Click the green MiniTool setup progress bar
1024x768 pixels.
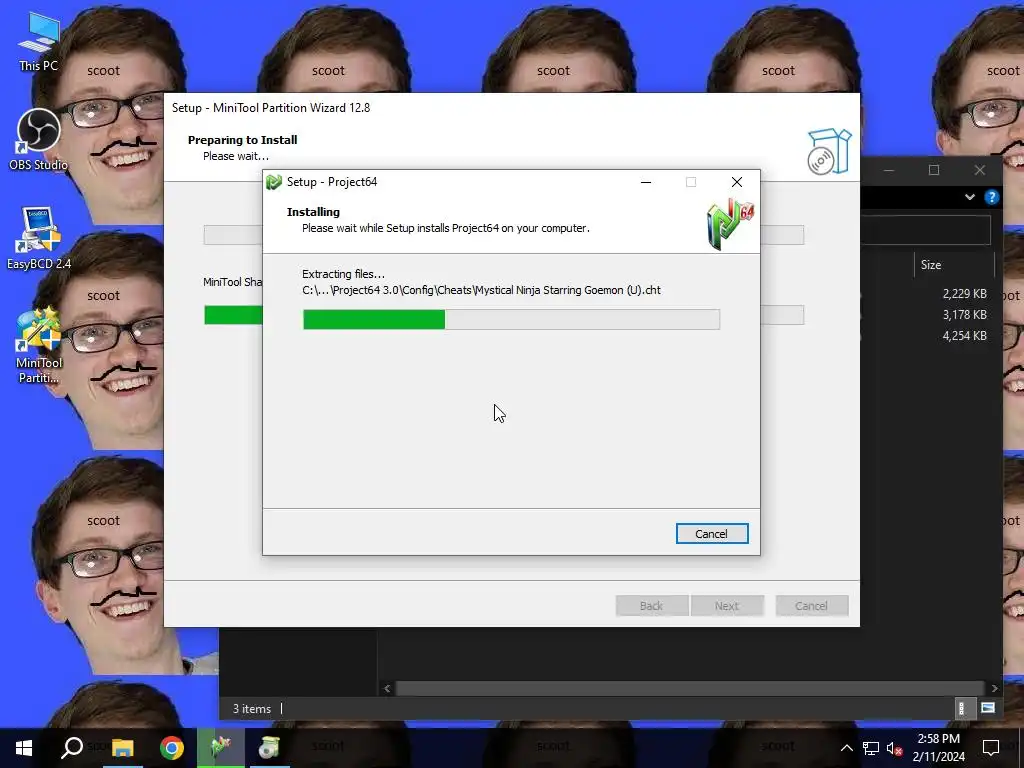pos(233,315)
